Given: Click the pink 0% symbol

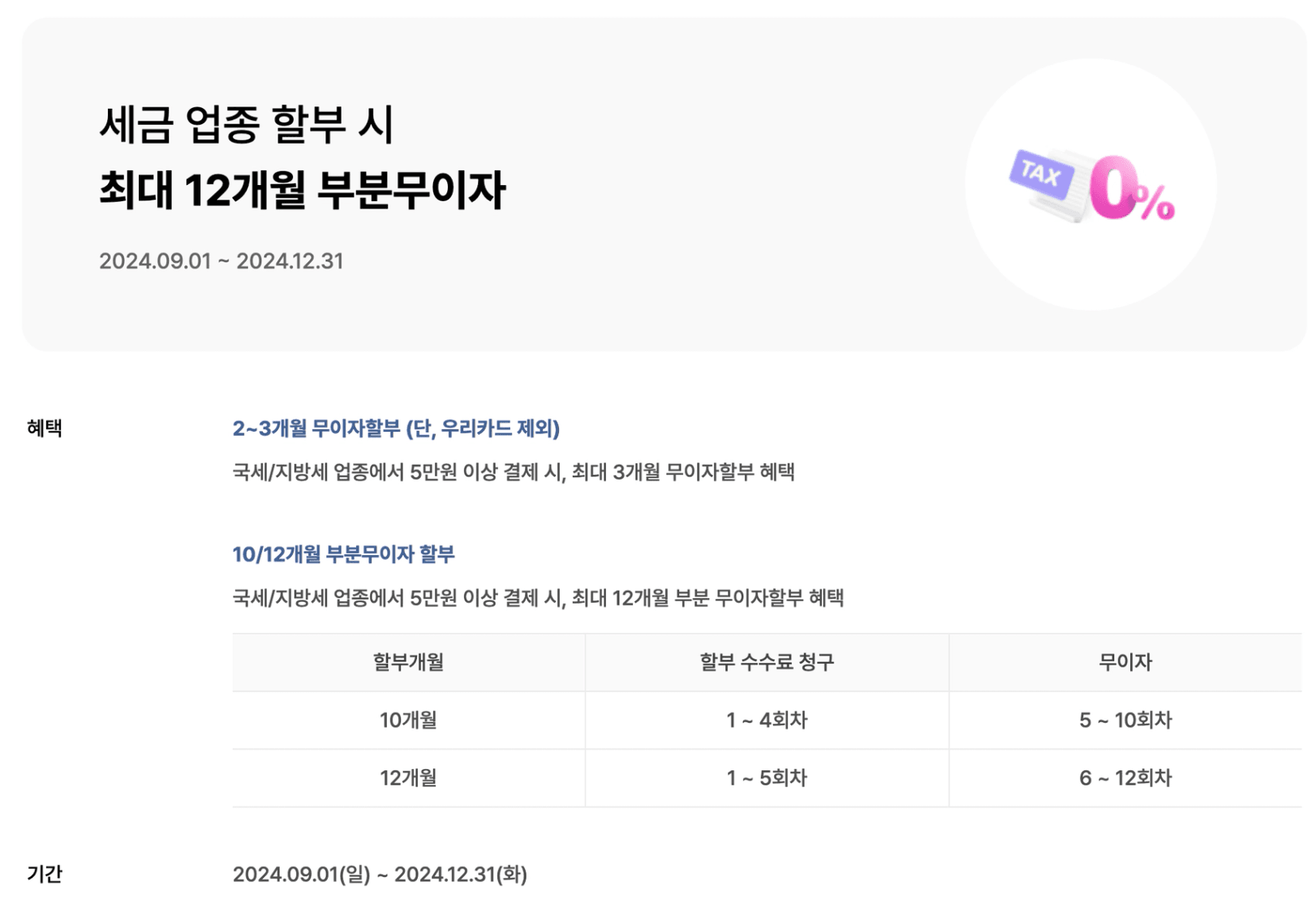Looking at the screenshot, I should (x=1132, y=189).
